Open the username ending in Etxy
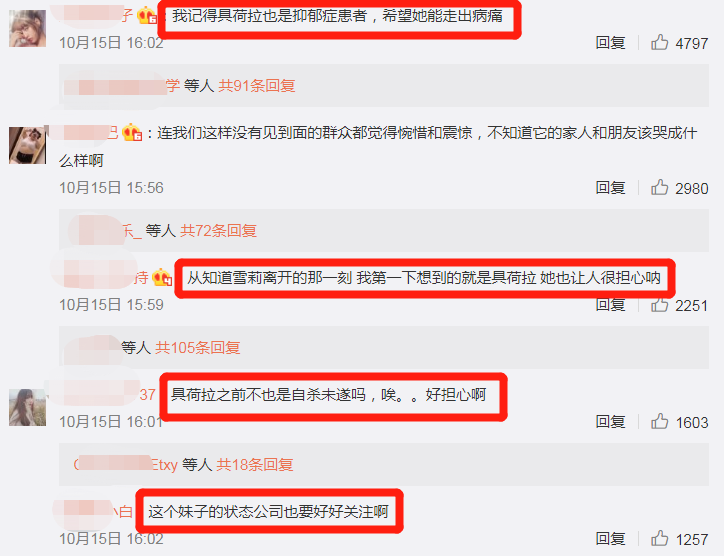724x556 pixels. (125, 464)
